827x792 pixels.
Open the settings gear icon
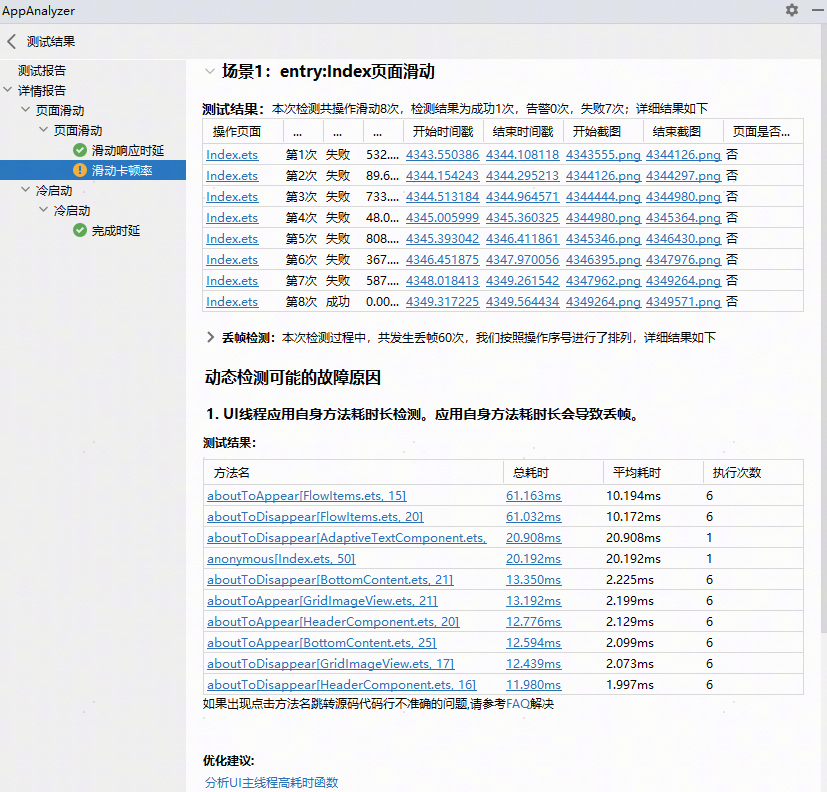[792, 10]
